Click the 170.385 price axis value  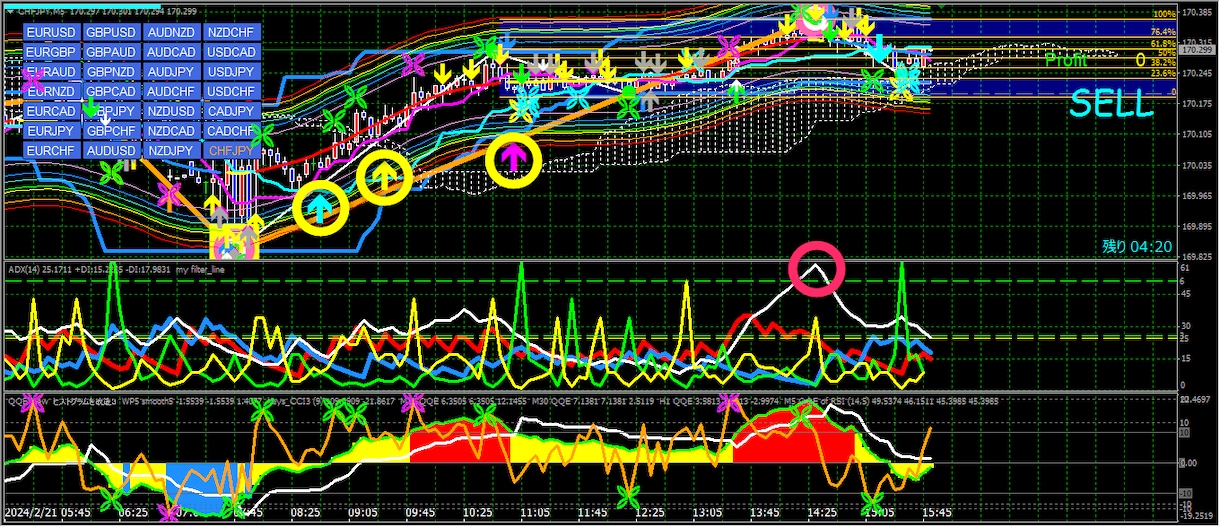pyautogui.click(x=1197, y=13)
